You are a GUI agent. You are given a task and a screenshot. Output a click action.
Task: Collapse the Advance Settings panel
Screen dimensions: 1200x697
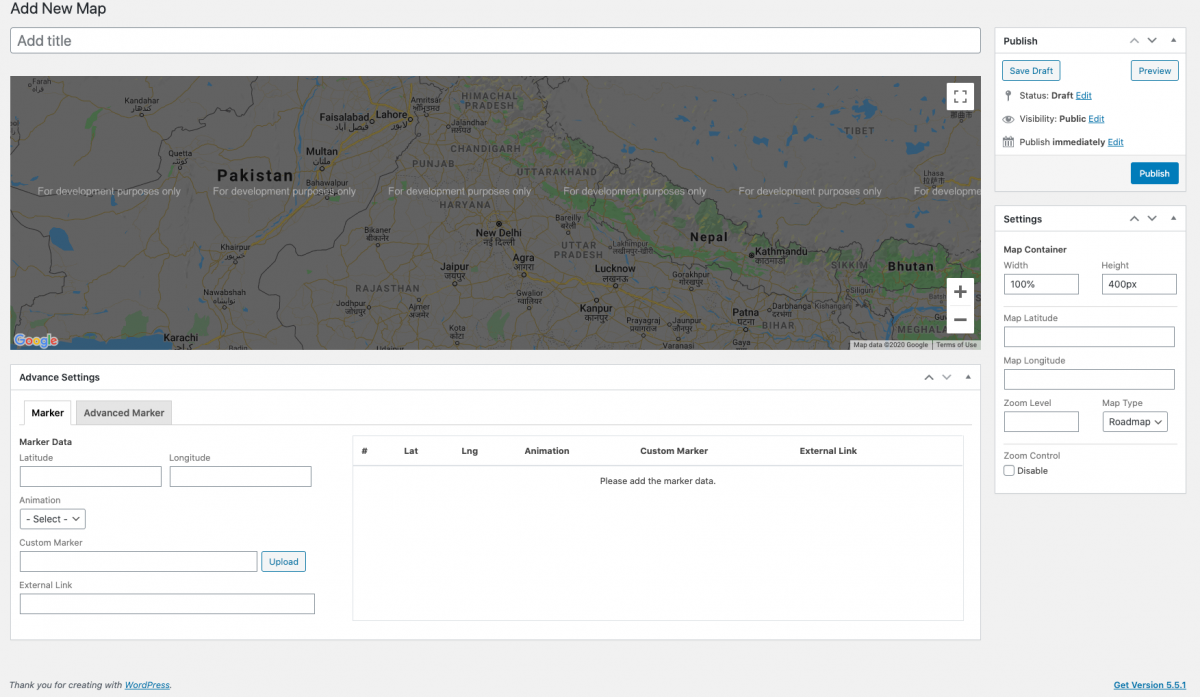click(x=967, y=376)
